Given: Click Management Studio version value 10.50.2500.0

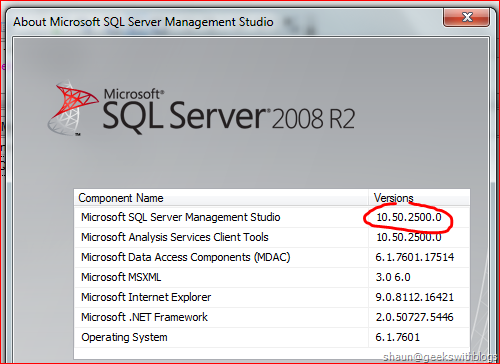Looking at the screenshot, I should pyautogui.click(x=409, y=217).
